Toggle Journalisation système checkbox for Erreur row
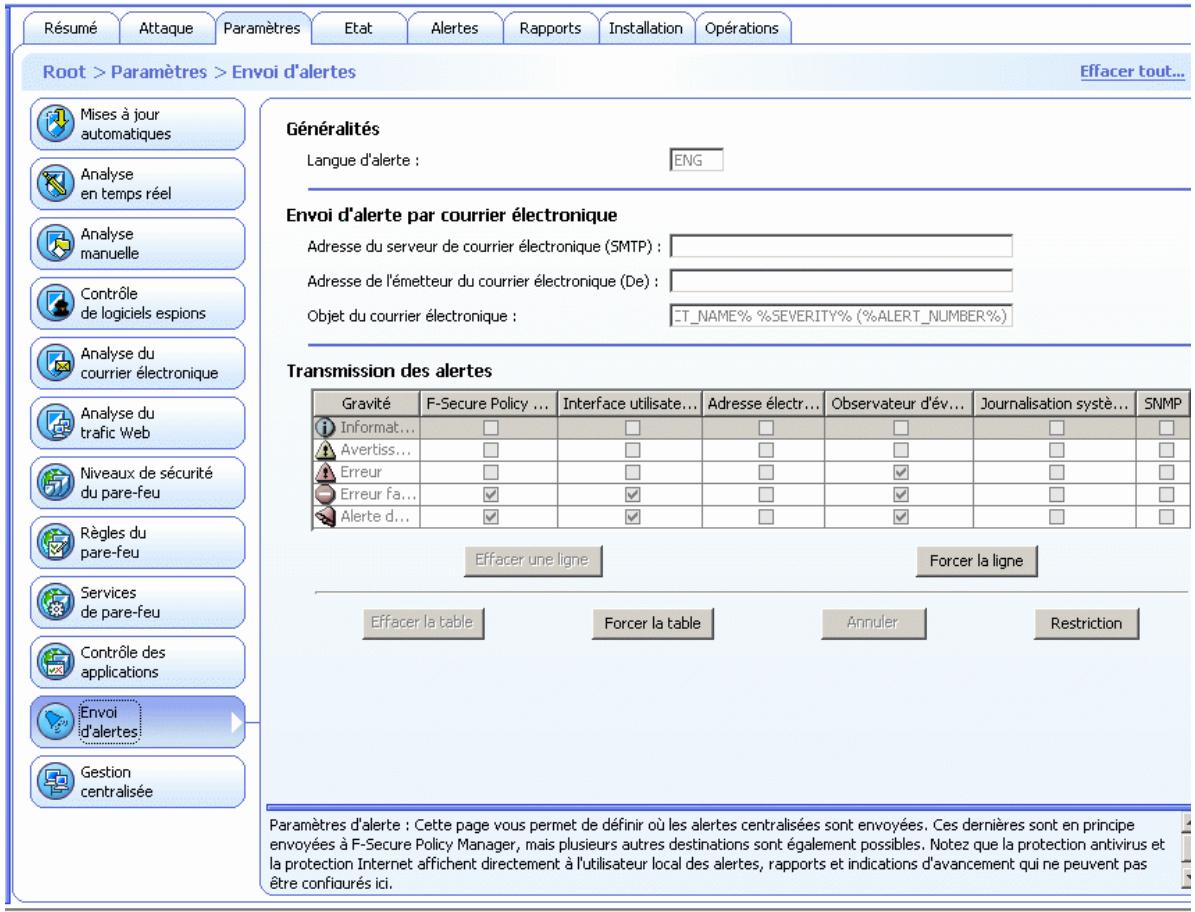This screenshot has width=1195, height=912. coord(1056,472)
